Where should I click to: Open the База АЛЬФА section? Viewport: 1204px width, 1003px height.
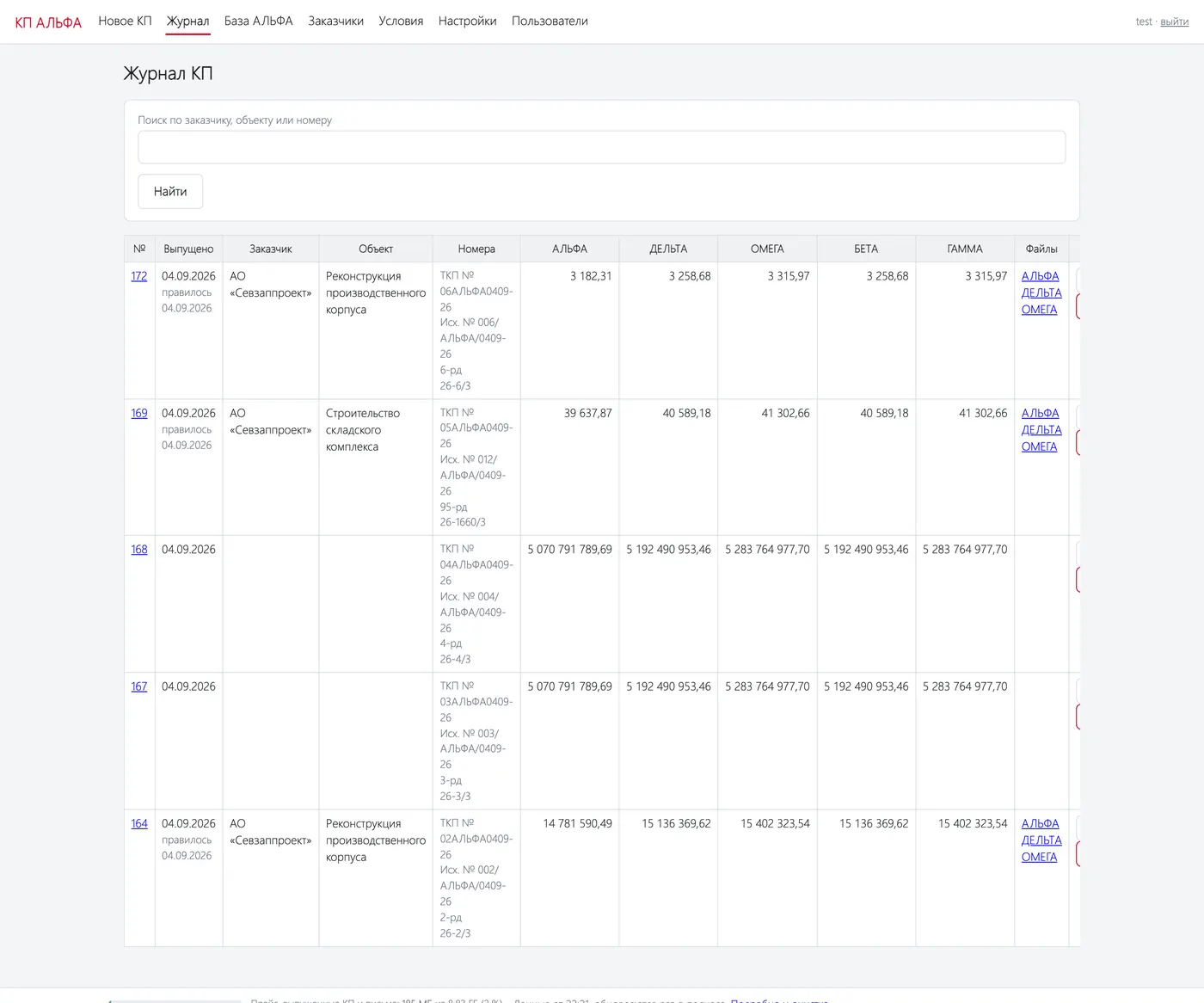pos(258,21)
